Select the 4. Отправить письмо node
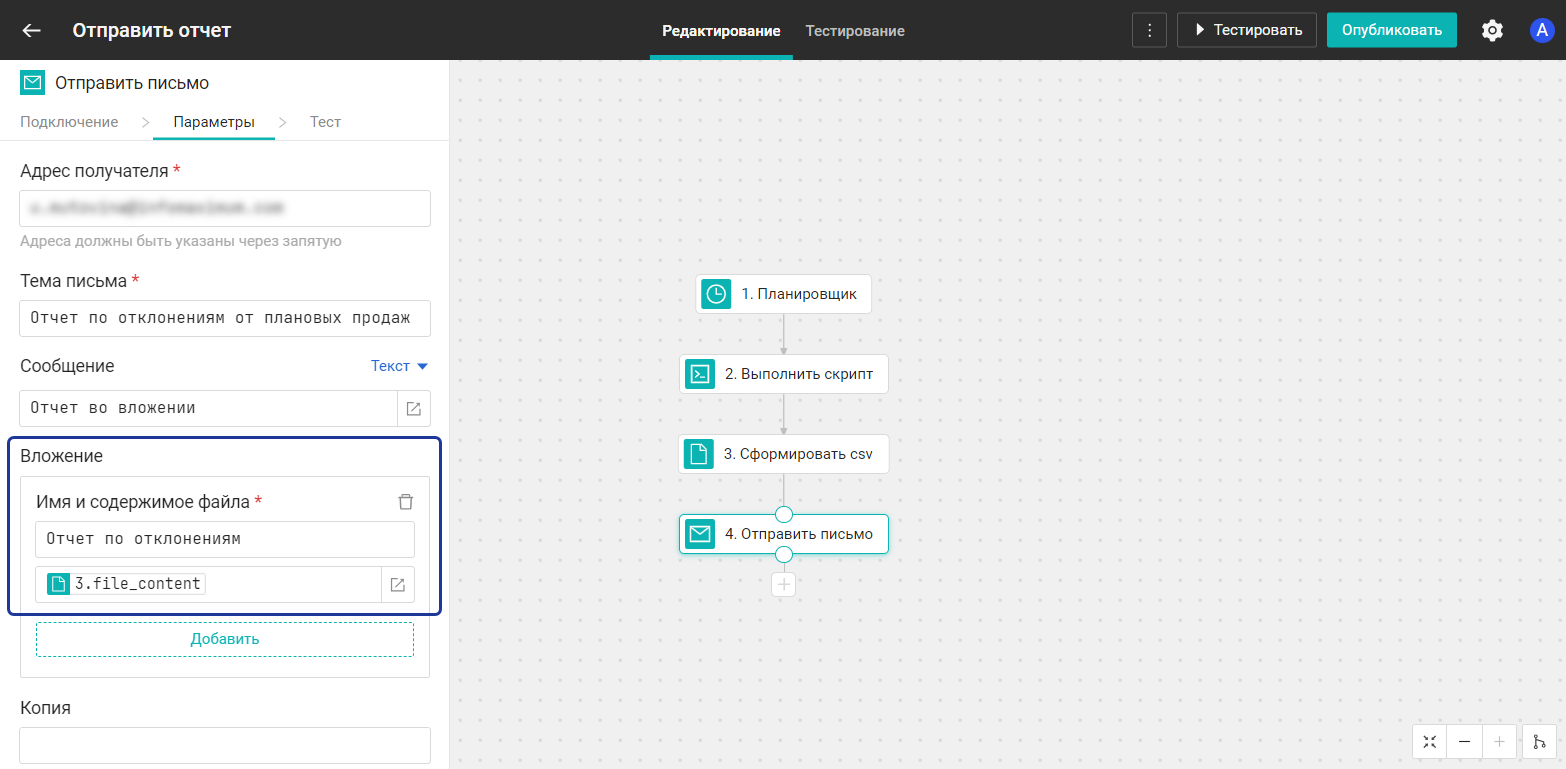 783,534
